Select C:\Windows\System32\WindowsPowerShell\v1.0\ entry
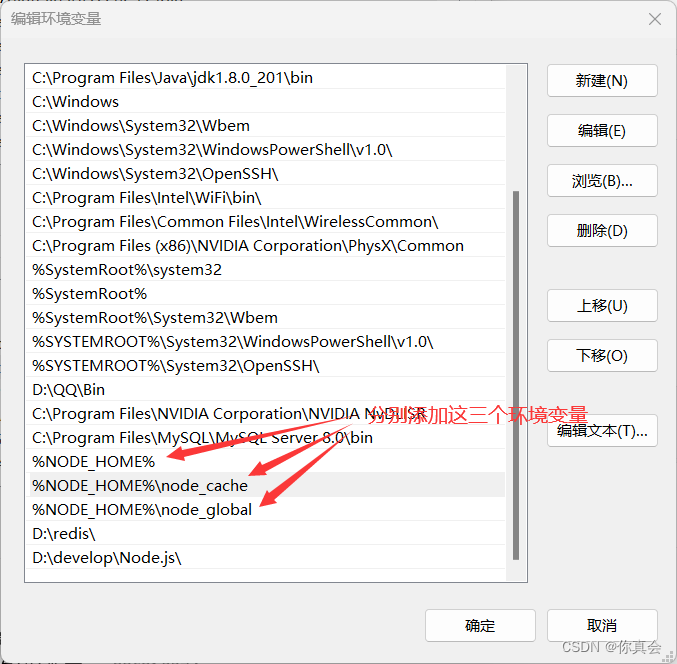 click(266, 150)
